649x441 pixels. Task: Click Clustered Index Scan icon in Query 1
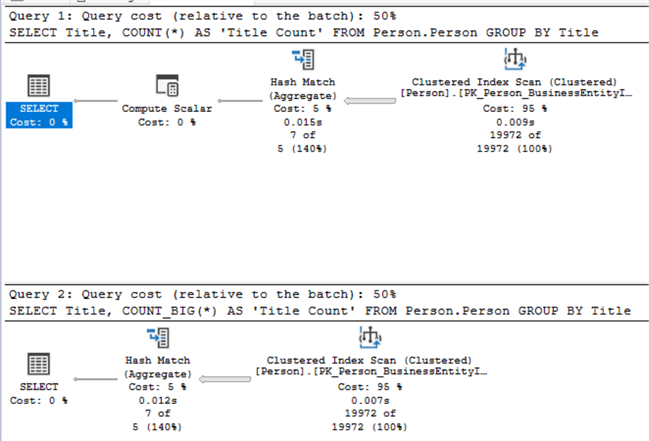514,59
